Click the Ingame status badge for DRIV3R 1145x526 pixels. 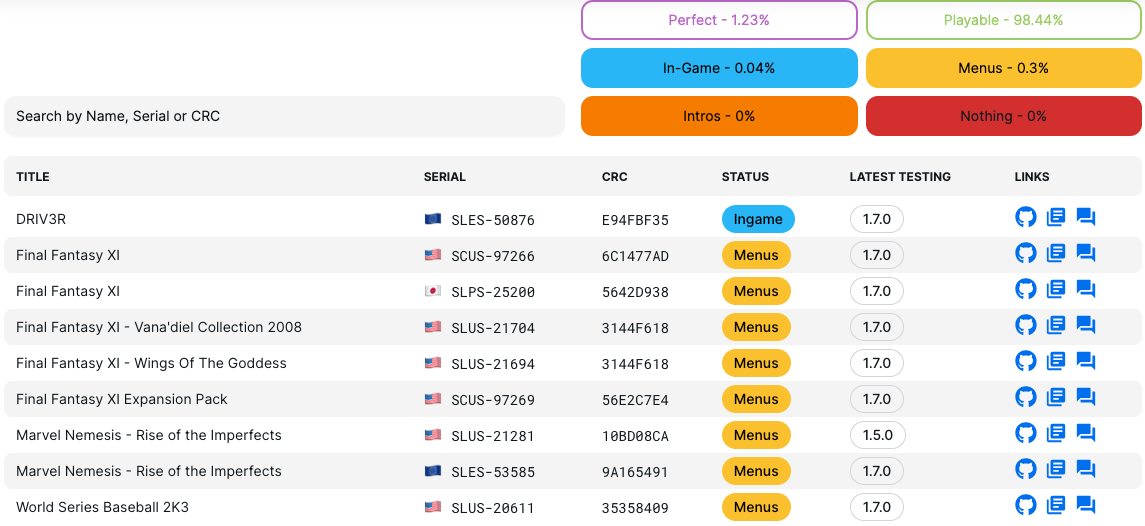(758, 219)
